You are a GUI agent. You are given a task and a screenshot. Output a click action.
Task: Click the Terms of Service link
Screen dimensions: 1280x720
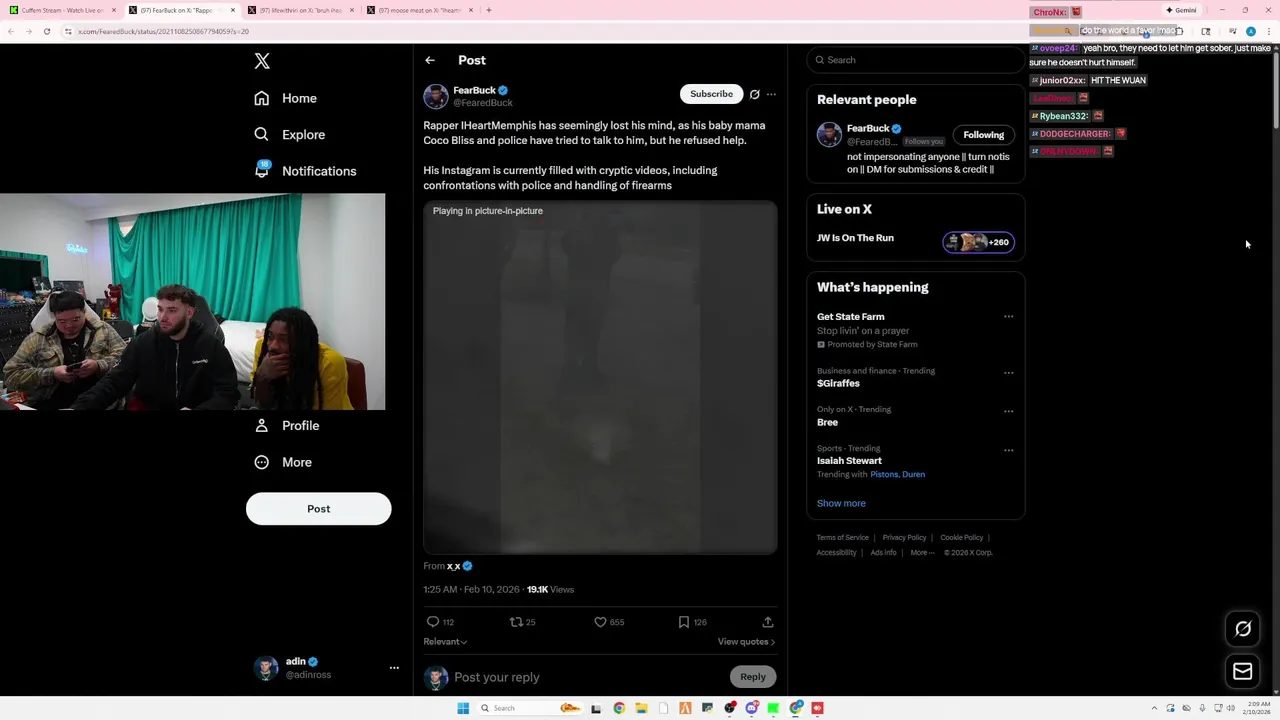pos(843,538)
